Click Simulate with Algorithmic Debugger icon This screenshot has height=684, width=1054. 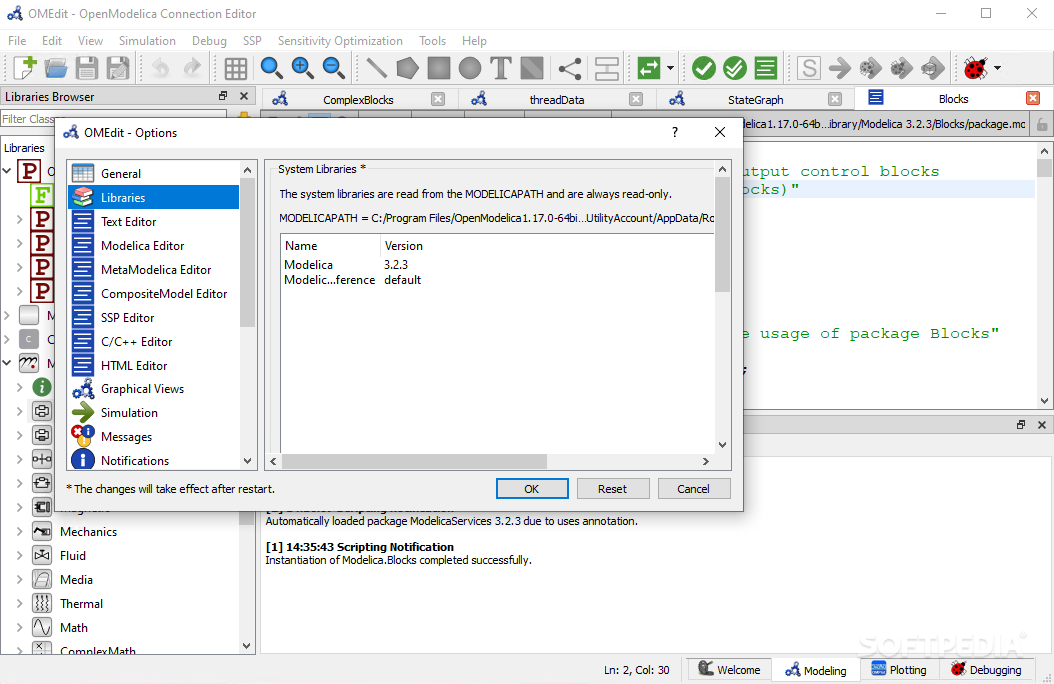901,68
